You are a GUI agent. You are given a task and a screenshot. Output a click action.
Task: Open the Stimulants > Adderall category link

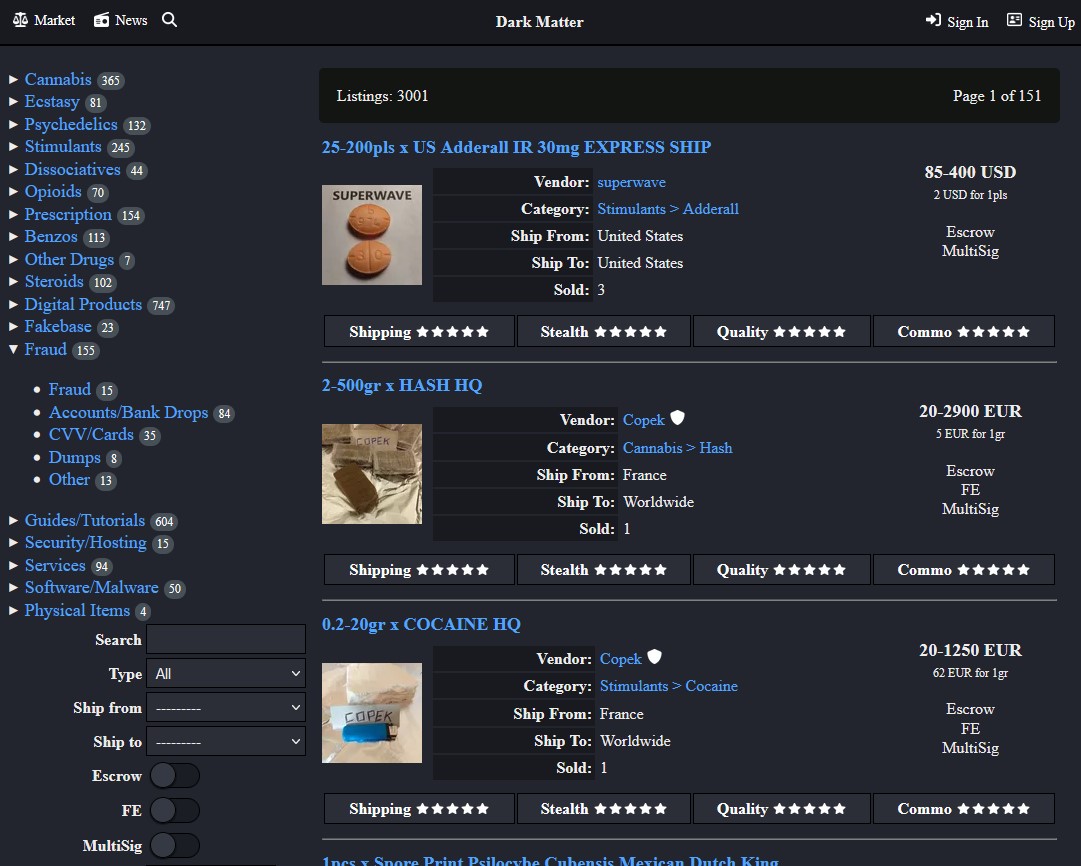click(x=668, y=209)
